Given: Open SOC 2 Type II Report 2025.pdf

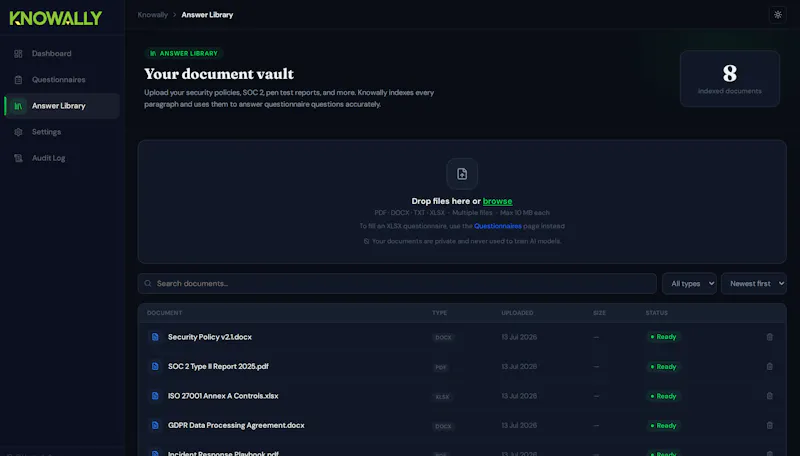Looking at the screenshot, I should tap(218, 367).
